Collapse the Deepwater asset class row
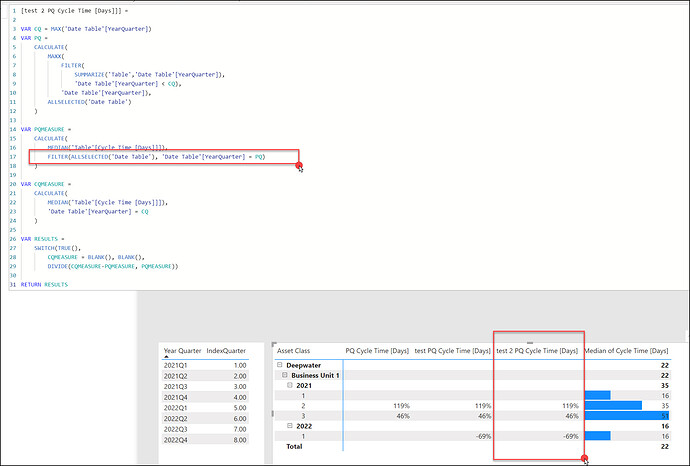 279,365
